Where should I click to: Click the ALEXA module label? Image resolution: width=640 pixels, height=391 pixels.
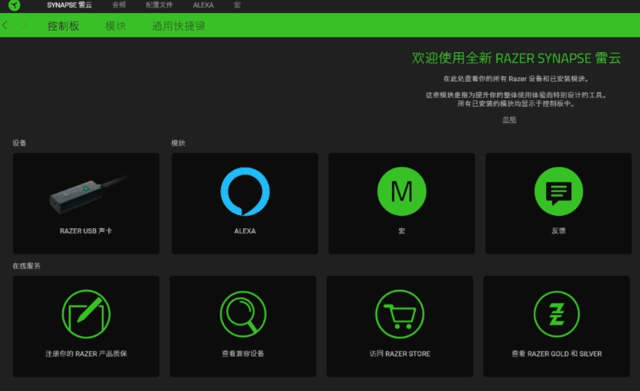[x=245, y=231]
